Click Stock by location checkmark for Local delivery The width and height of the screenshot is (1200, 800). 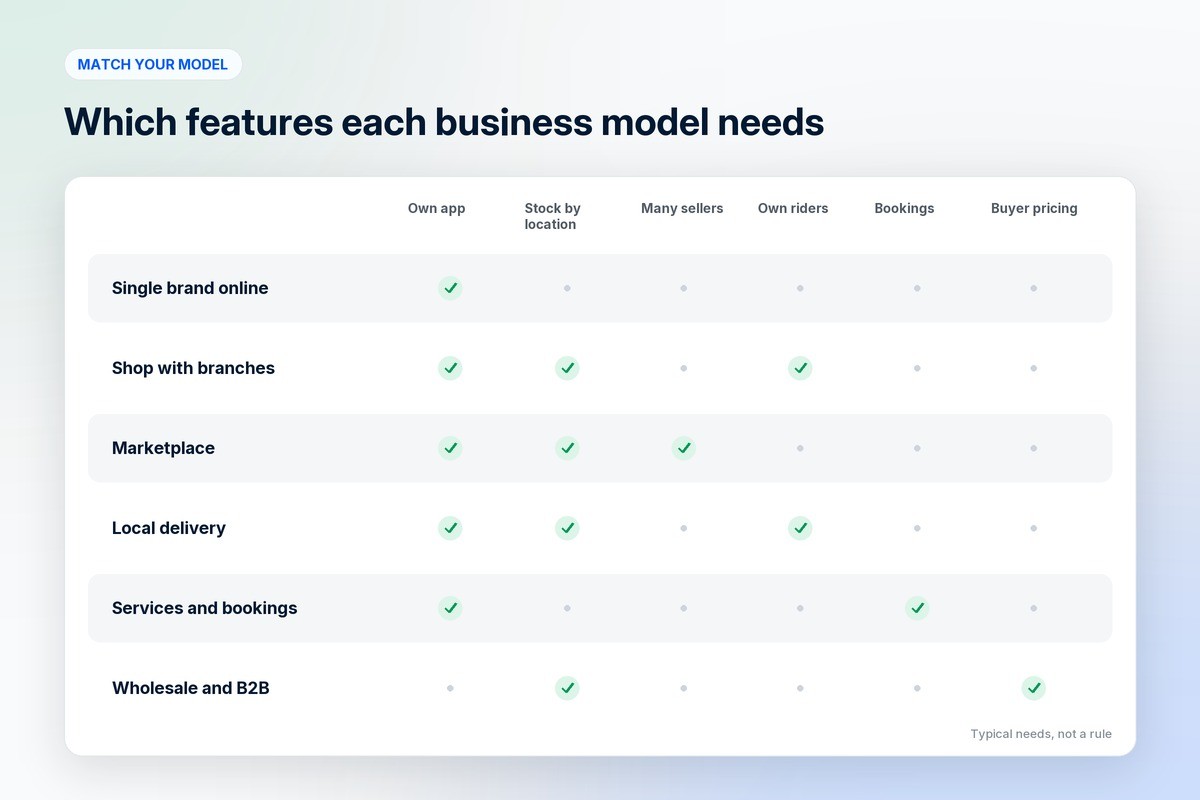click(567, 528)
